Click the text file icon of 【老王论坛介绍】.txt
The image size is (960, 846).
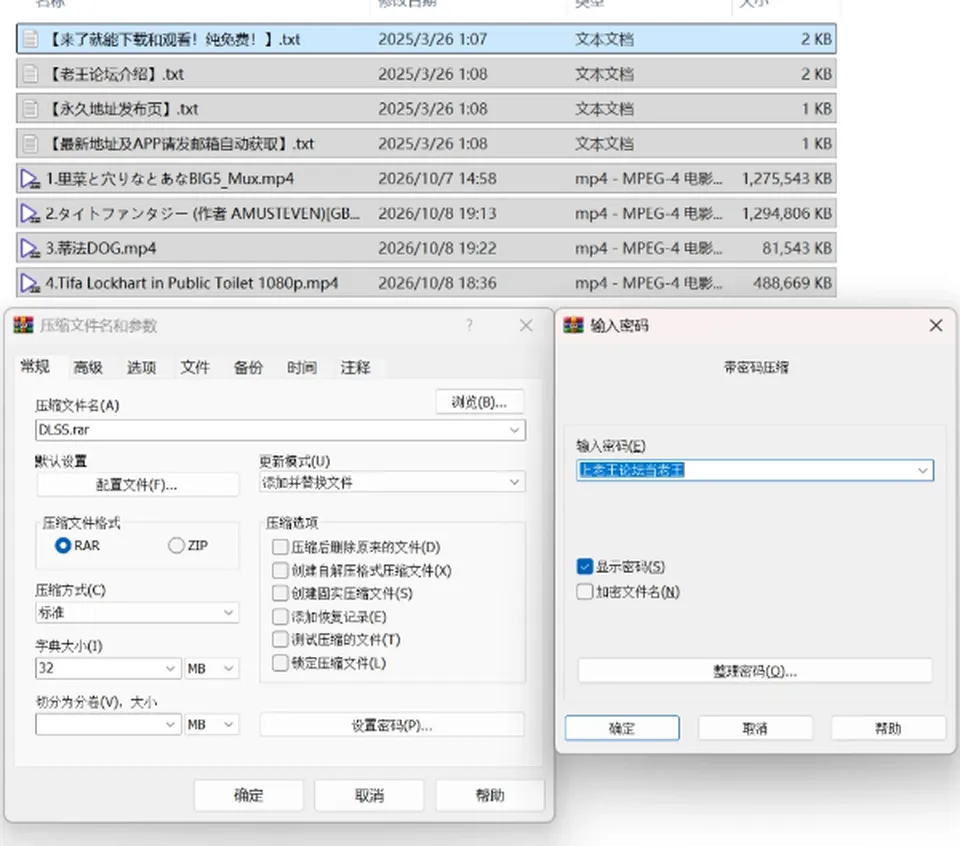point(29,74)
